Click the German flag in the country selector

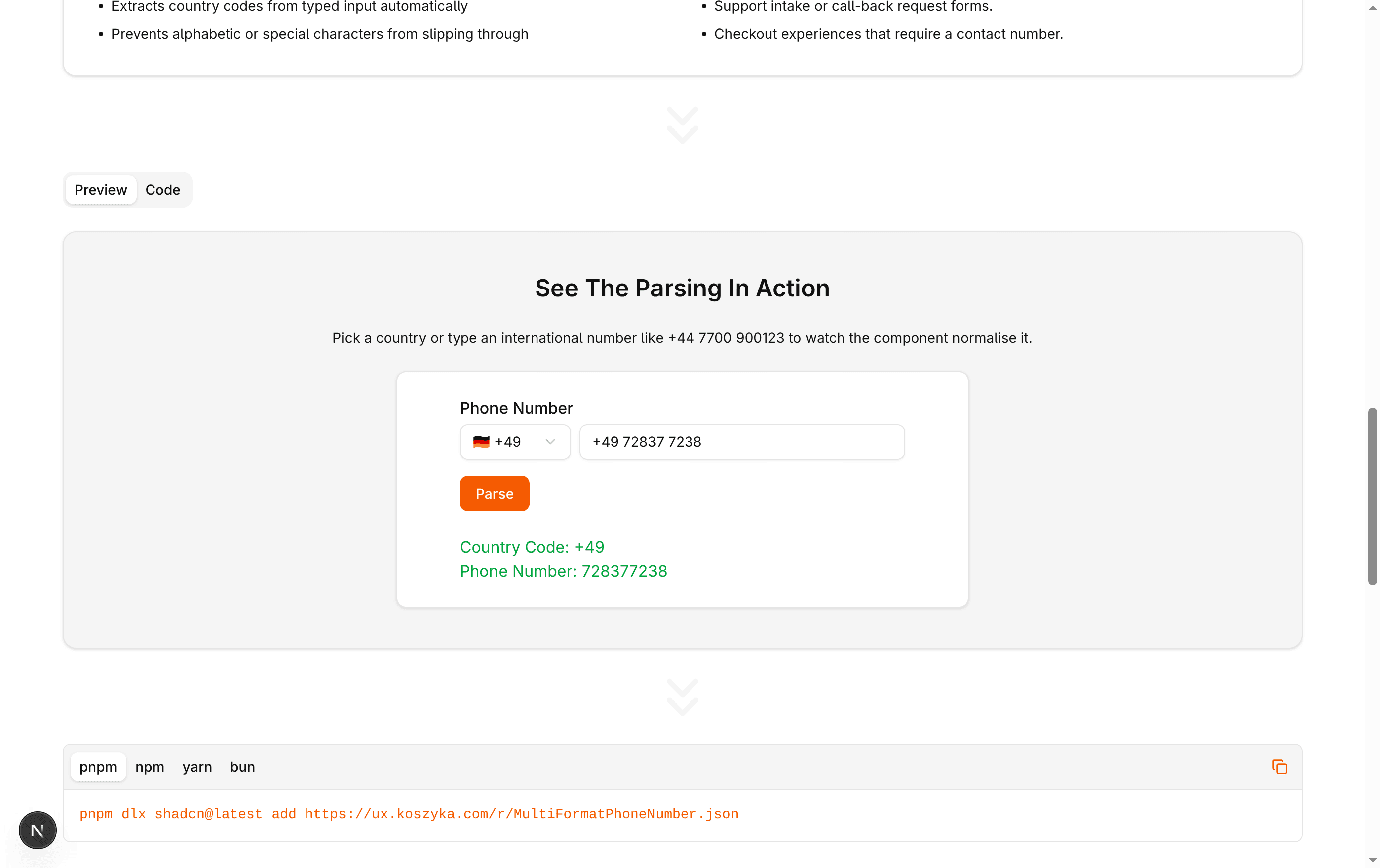(481, 442)
